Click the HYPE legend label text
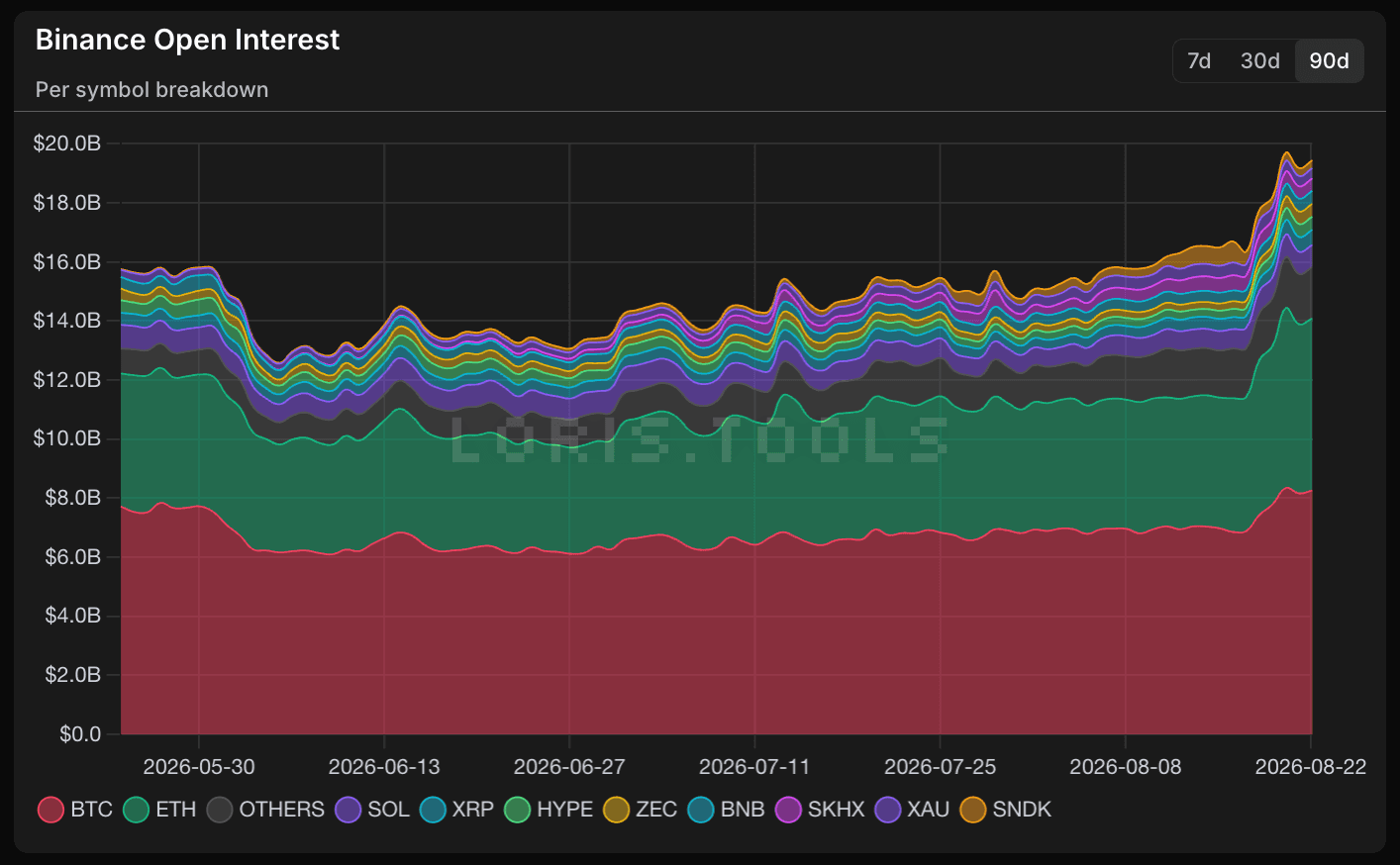The image size is (1400, 865). tap(564, 810)
